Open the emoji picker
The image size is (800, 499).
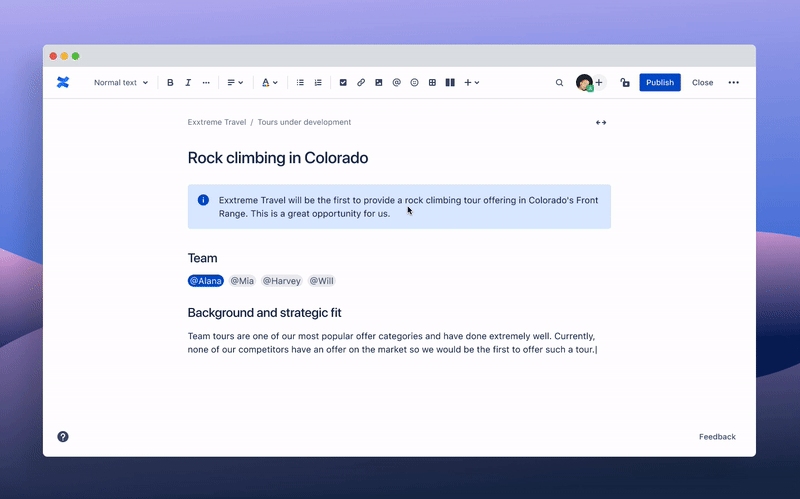pyautogui.click(x=414, y=82)
